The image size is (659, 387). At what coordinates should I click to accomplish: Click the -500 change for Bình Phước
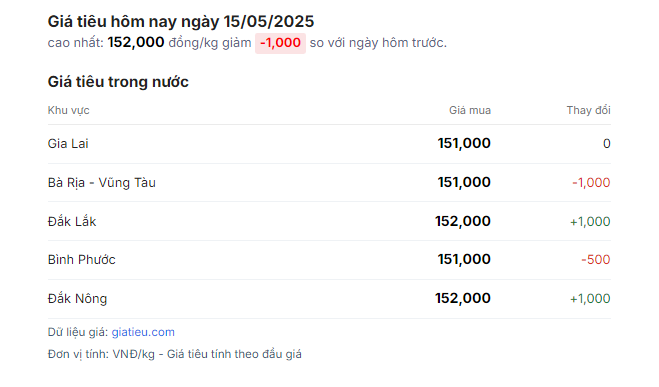(596, 260)
